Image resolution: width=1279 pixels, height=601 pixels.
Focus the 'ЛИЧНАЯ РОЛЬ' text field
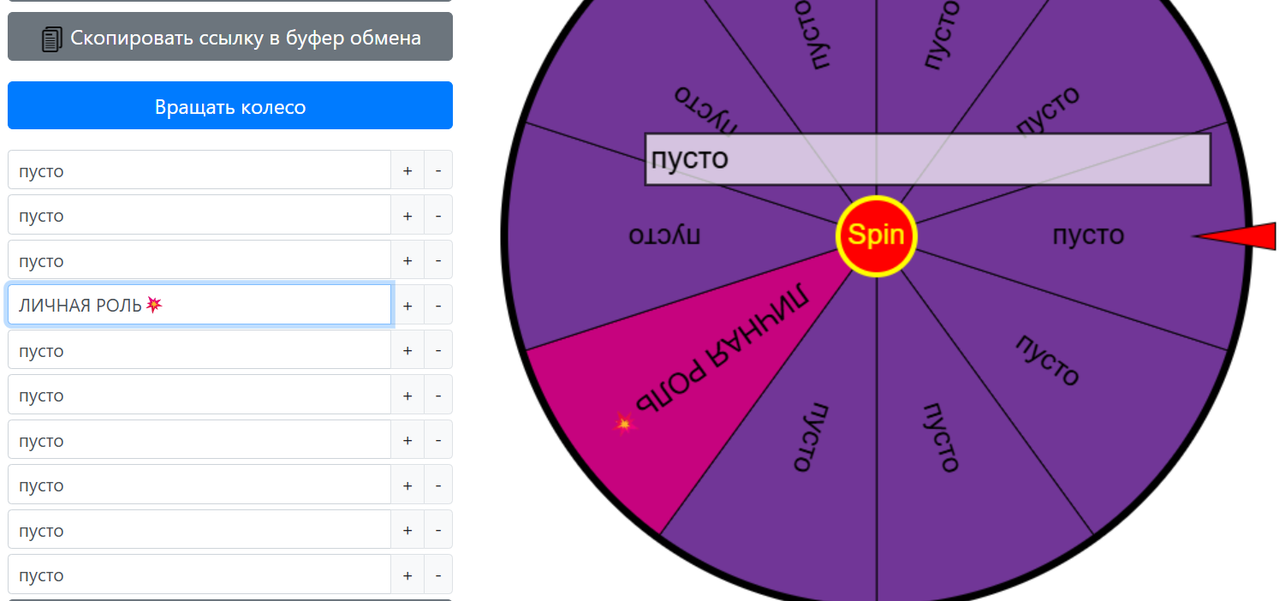coord(199,305)
